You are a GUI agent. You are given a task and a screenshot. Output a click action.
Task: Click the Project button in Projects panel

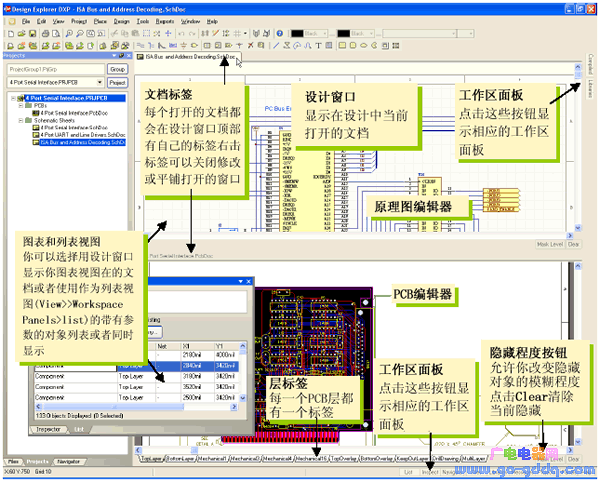tap(117, 83)
